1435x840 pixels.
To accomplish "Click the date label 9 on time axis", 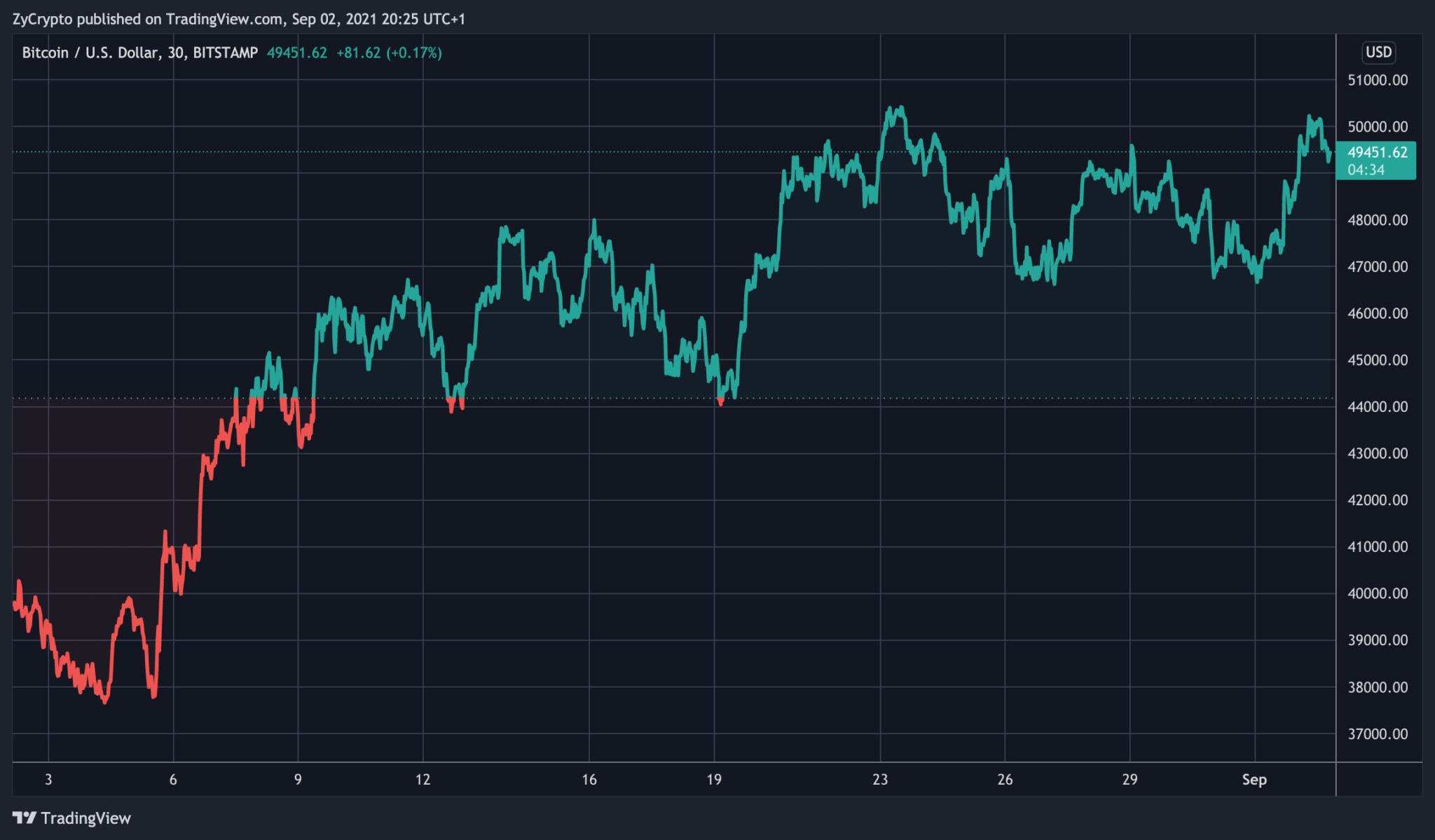I will click(298, 779).
